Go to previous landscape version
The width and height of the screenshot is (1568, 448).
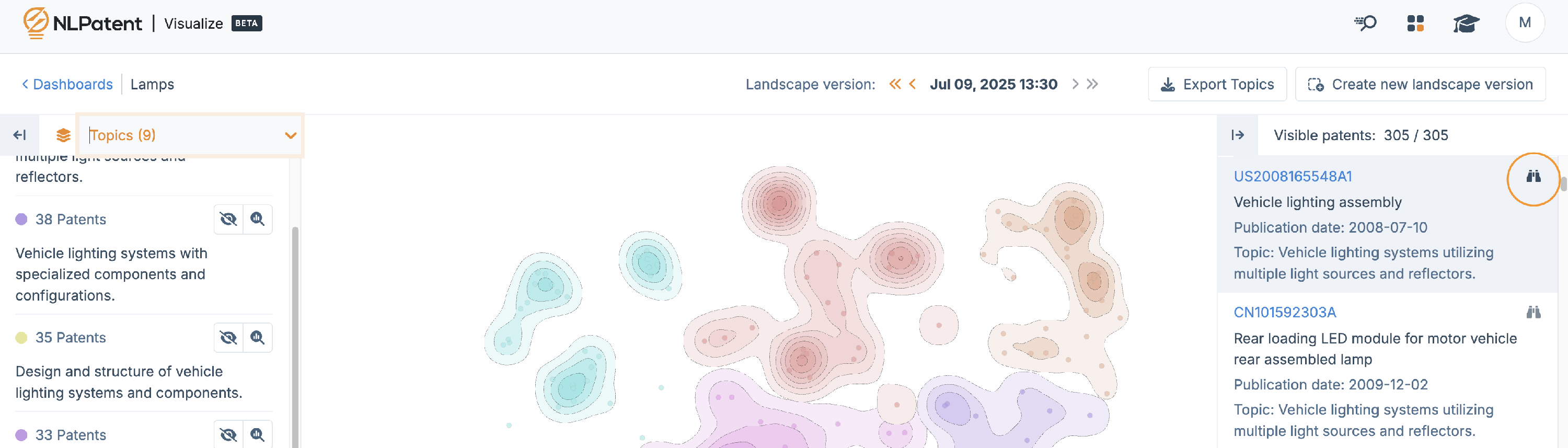(912, 84)
